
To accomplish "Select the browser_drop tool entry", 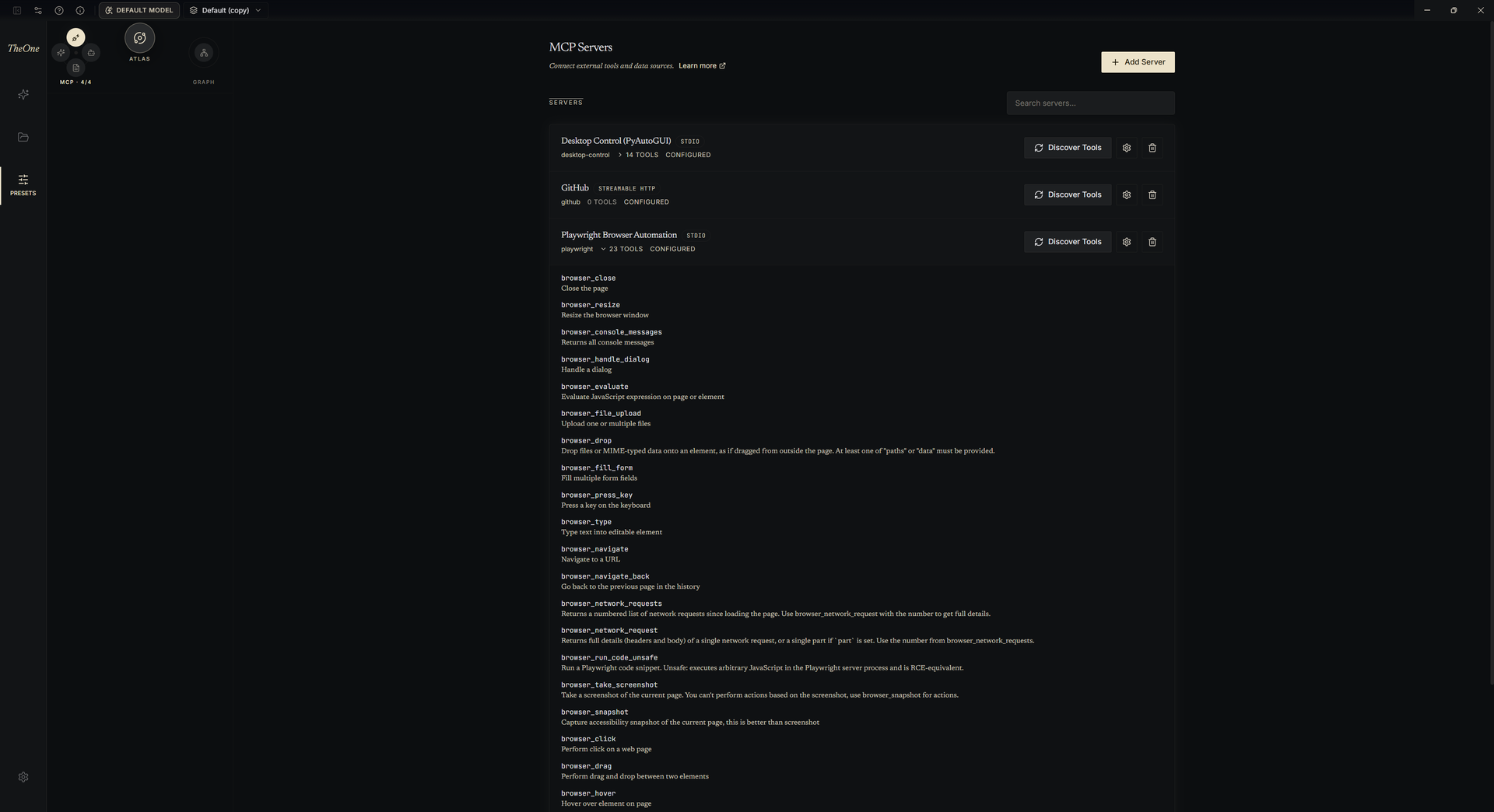I will 778,446.
